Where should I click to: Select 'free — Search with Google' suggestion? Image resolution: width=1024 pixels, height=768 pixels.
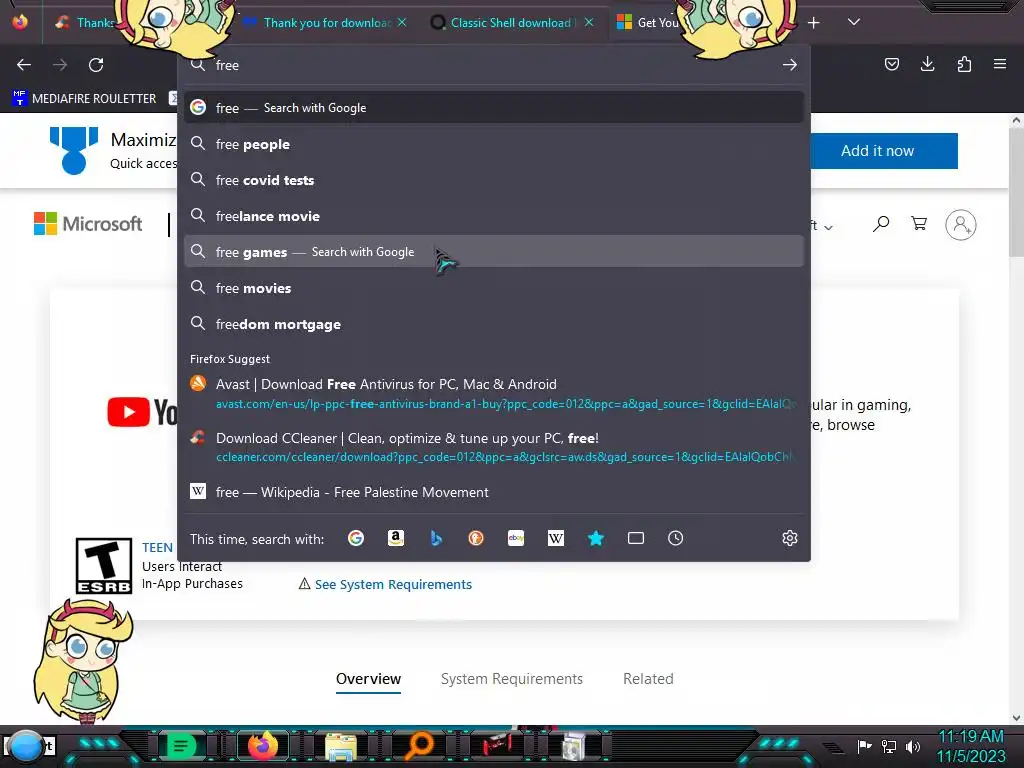pos(494,108)
